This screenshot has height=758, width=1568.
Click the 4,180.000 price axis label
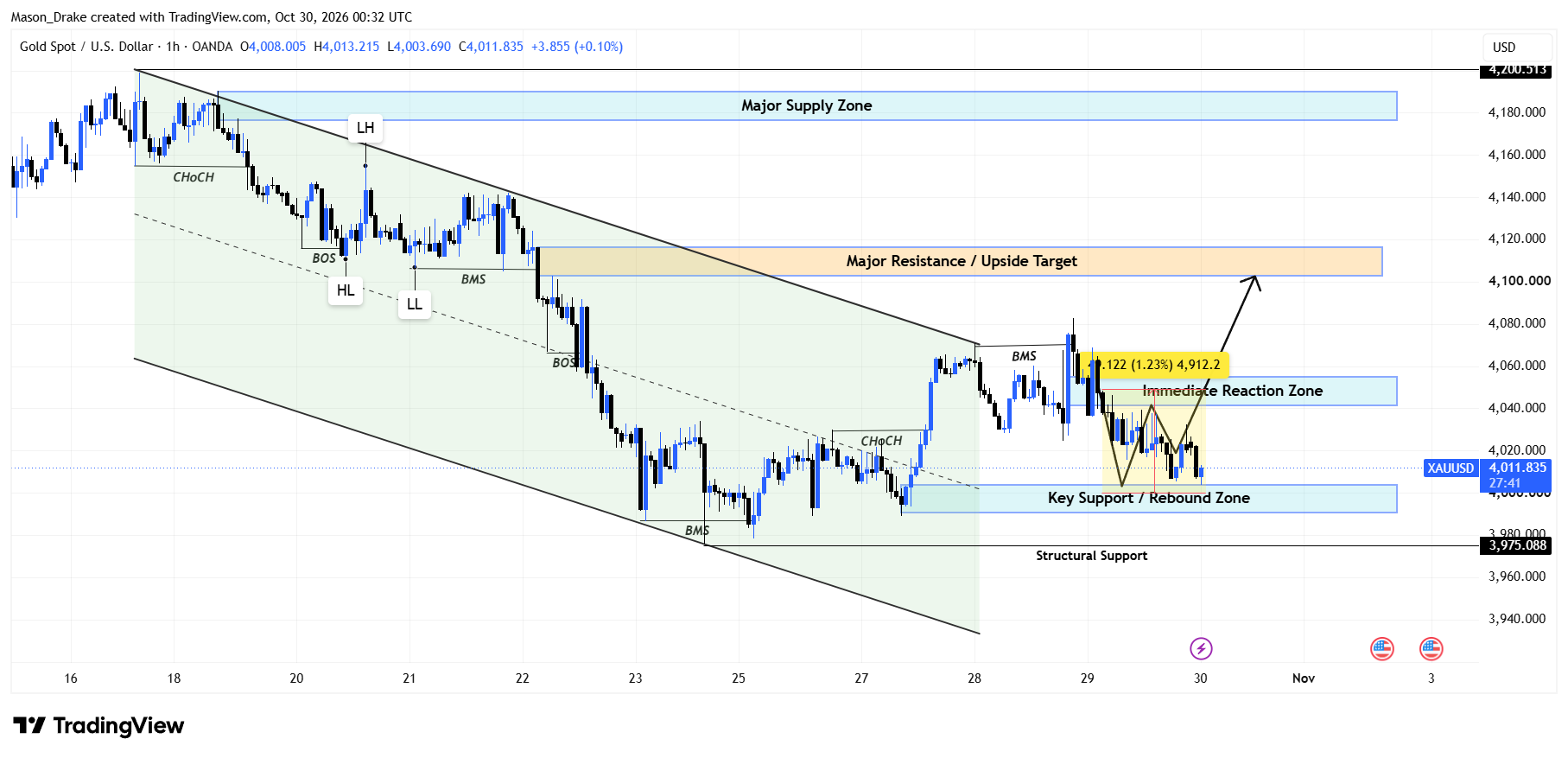click(1517, 112)
